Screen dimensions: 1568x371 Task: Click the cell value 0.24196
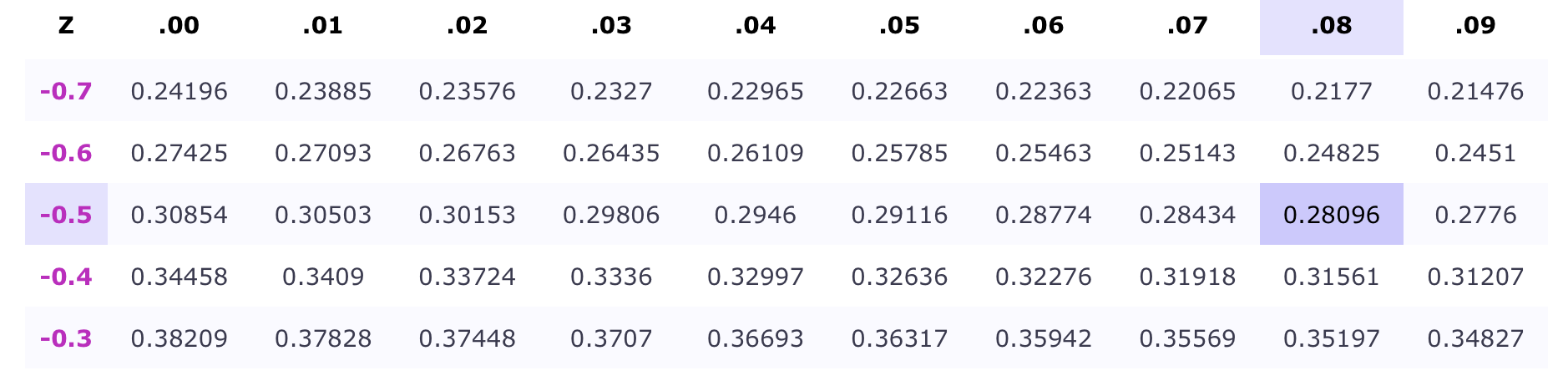coord(179,91)
